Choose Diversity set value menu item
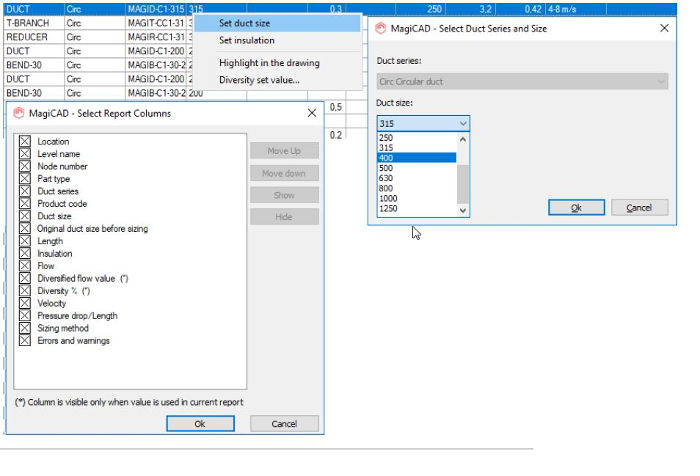 pyautogui.click(x=277, y=80)
